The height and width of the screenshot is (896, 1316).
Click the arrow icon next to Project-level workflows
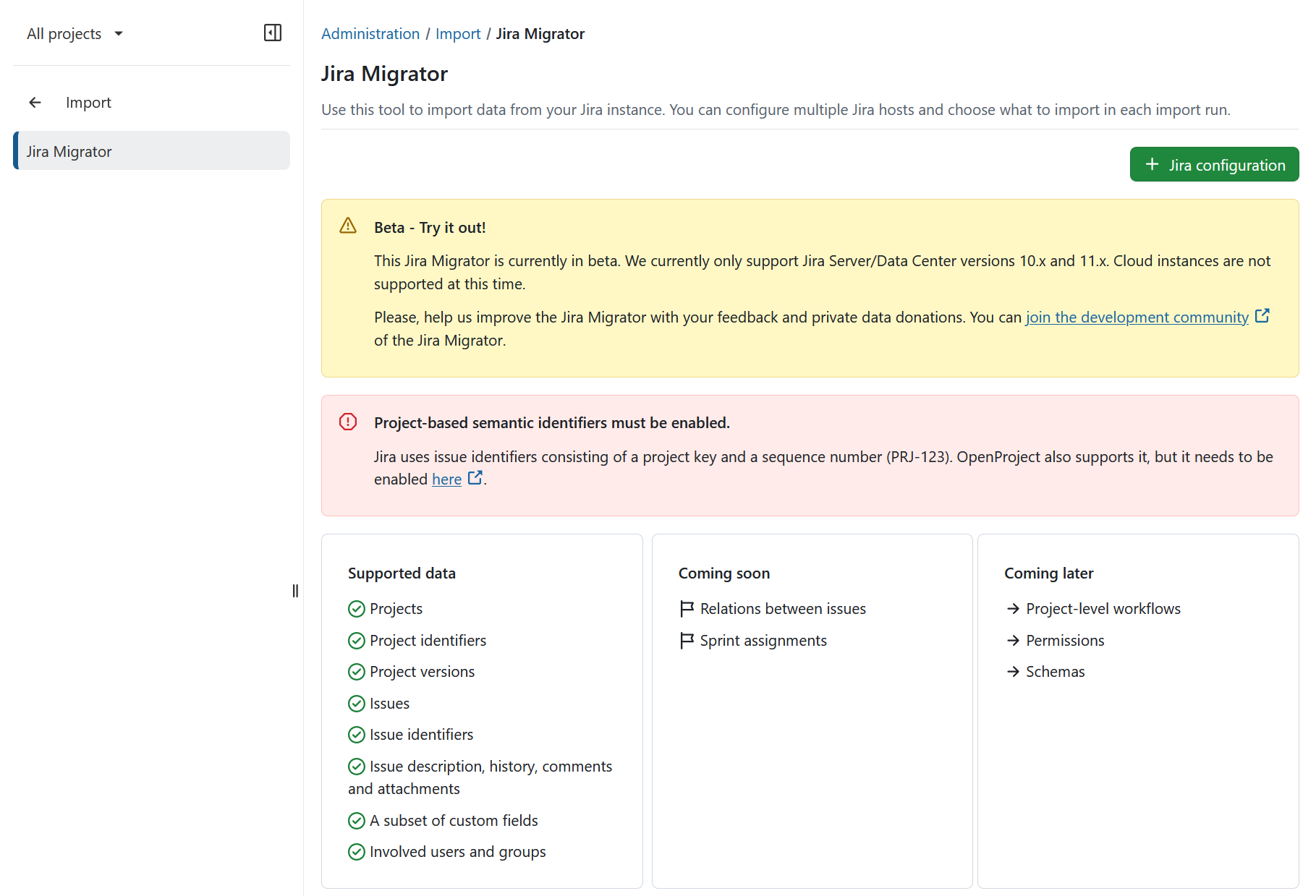tap(1013, 609)
